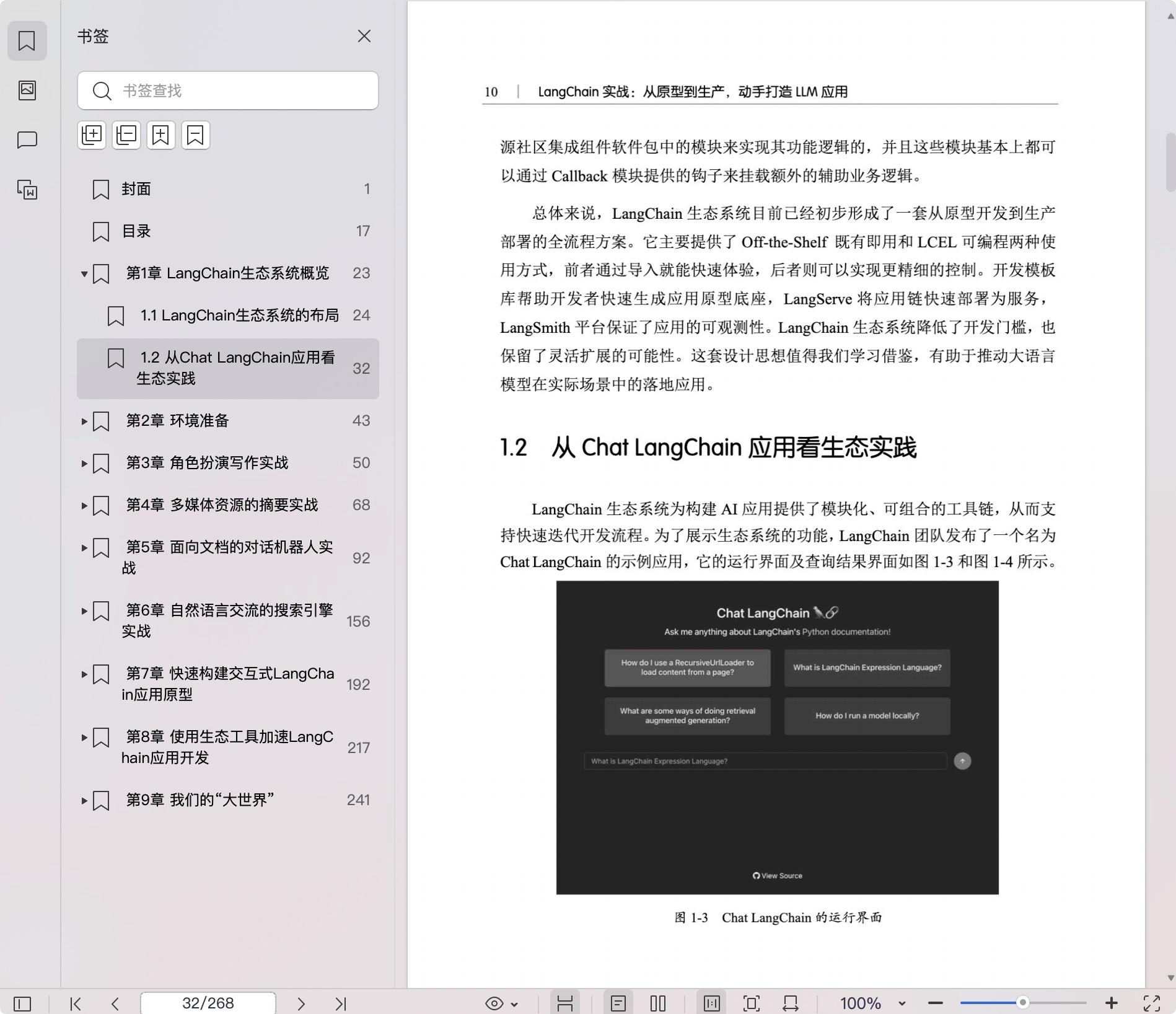
Task: Expand the 第4章 多媒体资源的摘要实战 chapter
Action: pos(84,506)
